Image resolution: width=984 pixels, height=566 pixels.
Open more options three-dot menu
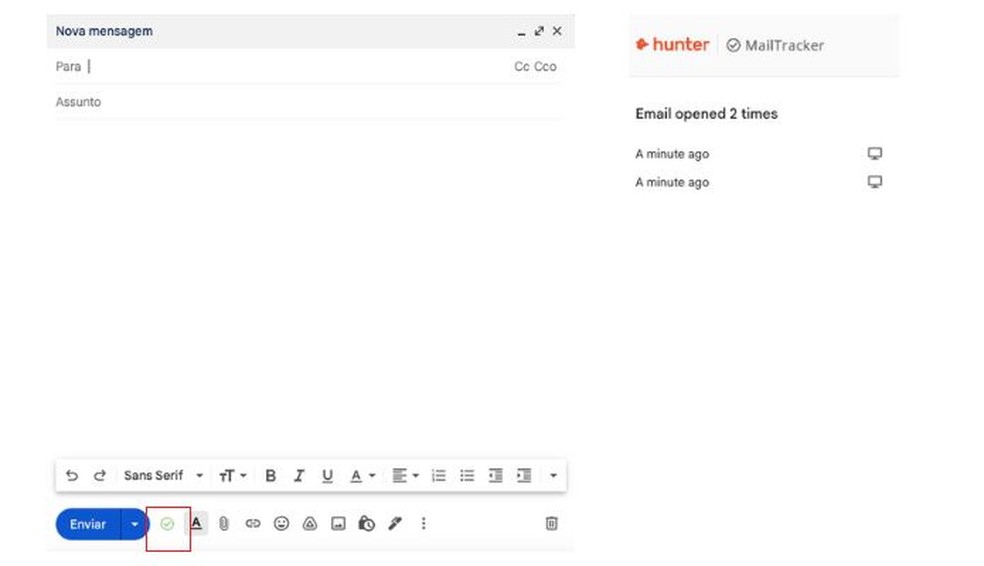[x=424, y=523]
